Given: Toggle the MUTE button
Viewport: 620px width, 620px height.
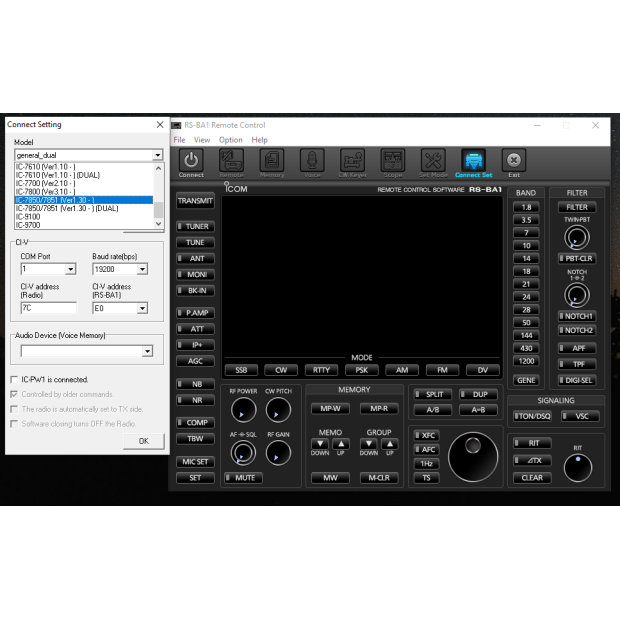Looking at the screenshot, I should pyautogui.click(x=243, y=478).
